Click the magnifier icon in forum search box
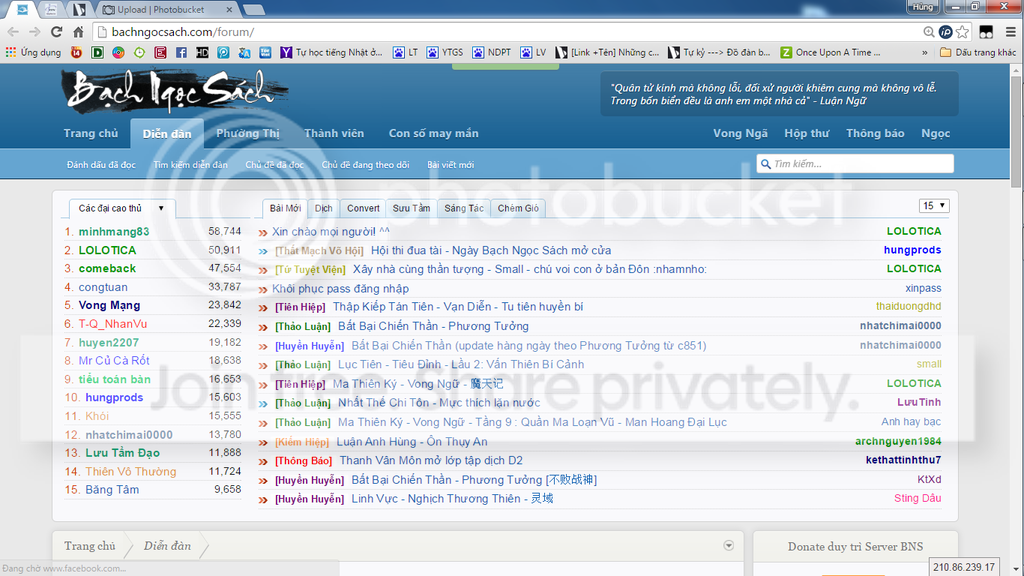This screenshot has width=1024, height=576. pyautogui.click(x=765, y=164)
